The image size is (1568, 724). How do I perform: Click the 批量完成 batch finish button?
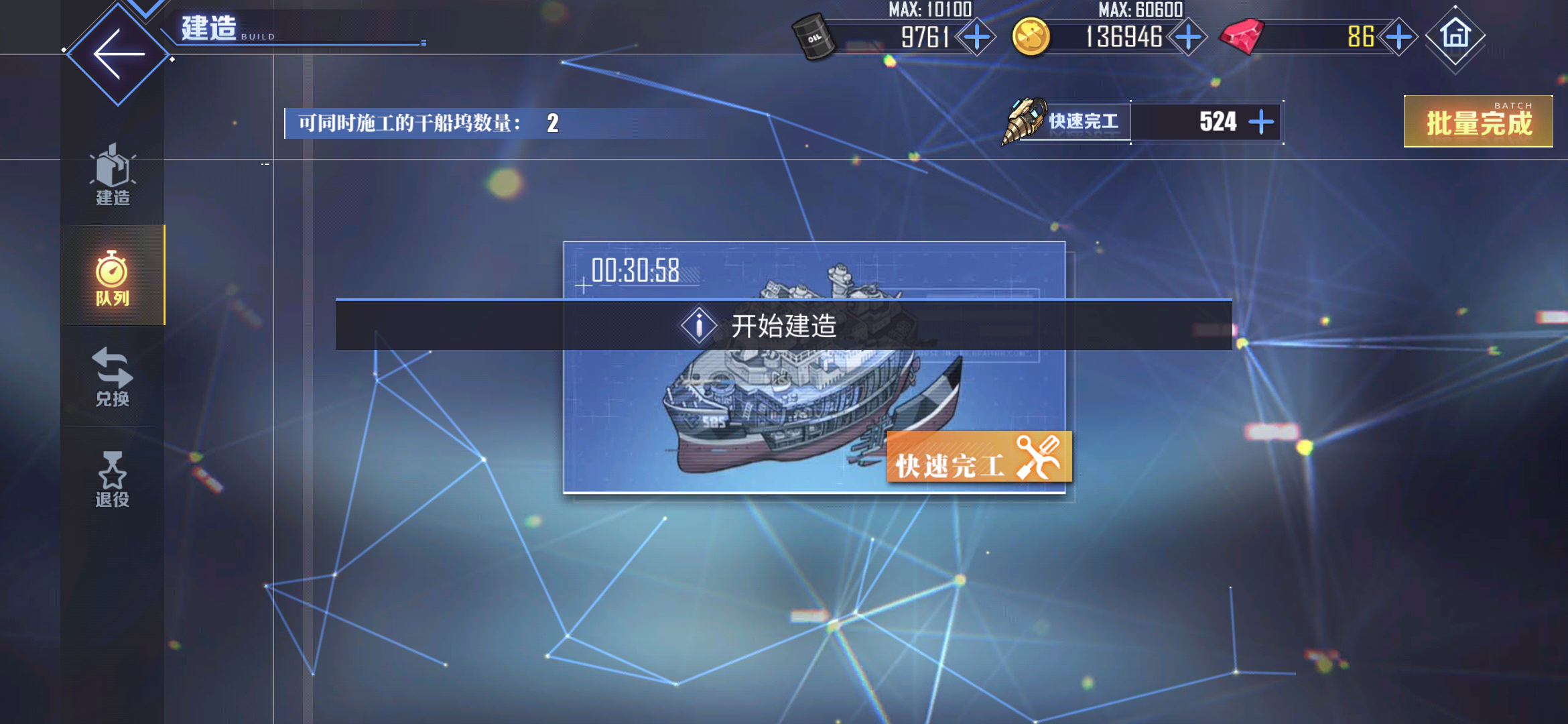(x=1478, y=121)
